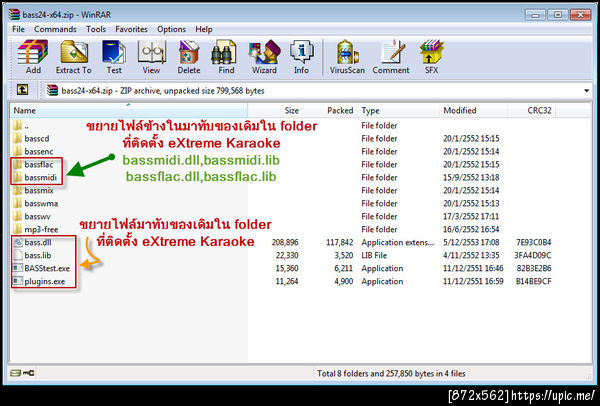
Task: Sort by Packed column header
Action: (x=329, y=111)
